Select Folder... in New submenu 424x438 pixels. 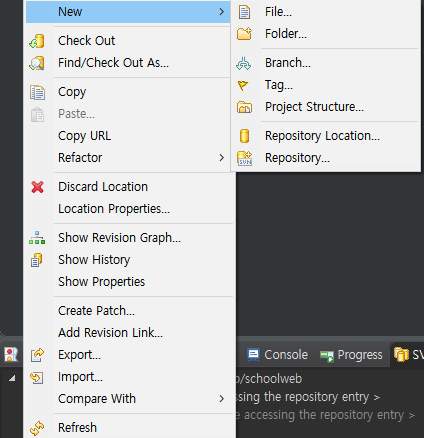pos(326,34)
